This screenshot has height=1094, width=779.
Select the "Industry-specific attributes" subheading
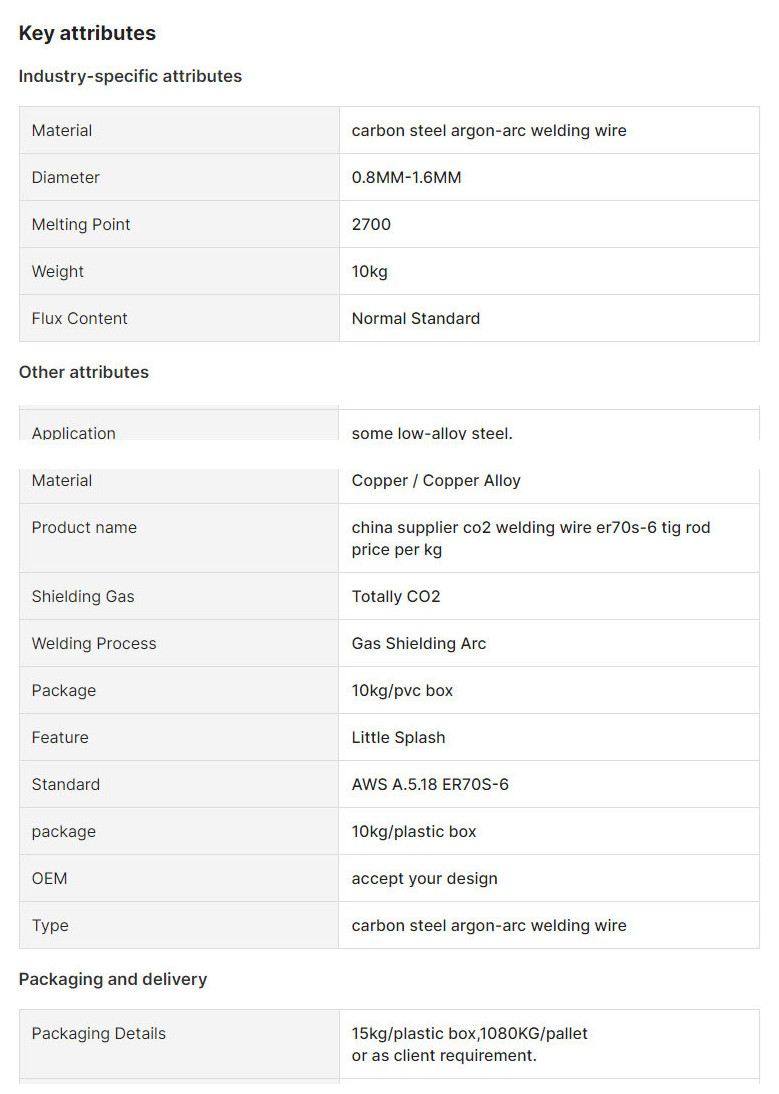pyautogui.click(x=130, y=76)
